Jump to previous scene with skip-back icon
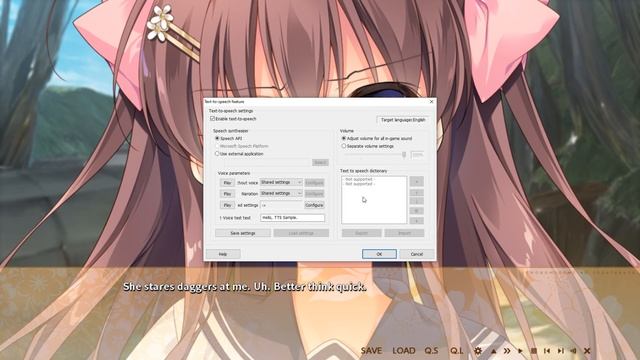 pos(547,351)
